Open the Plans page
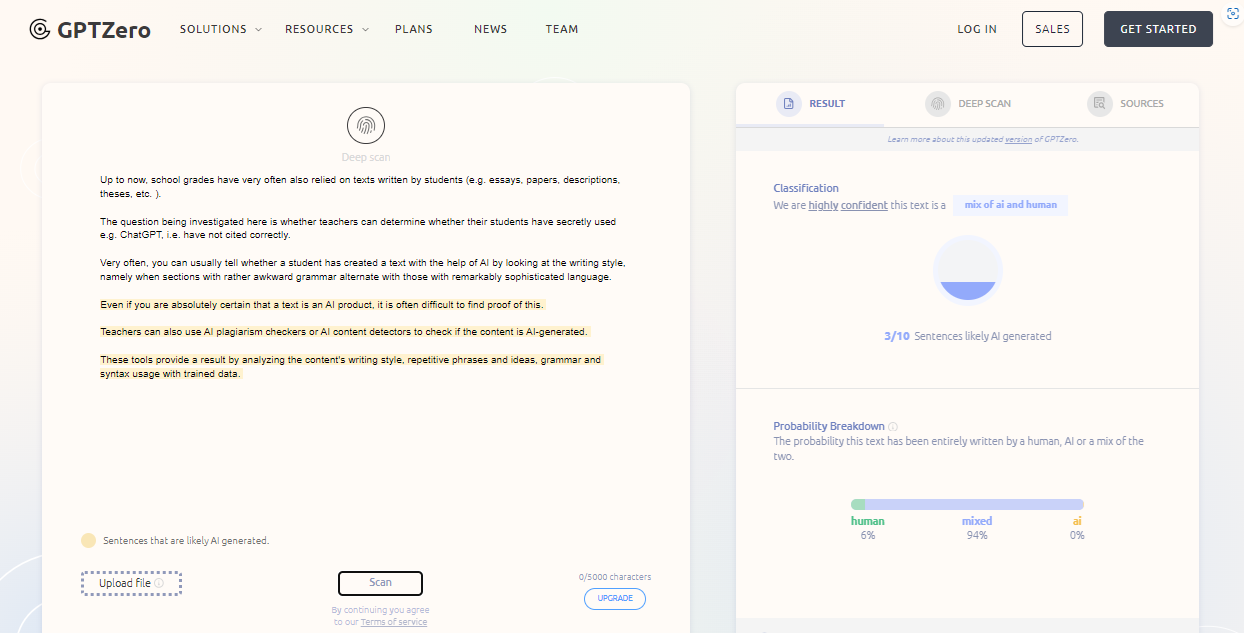This screenshot has height=633, width=1244. (414, 29)
